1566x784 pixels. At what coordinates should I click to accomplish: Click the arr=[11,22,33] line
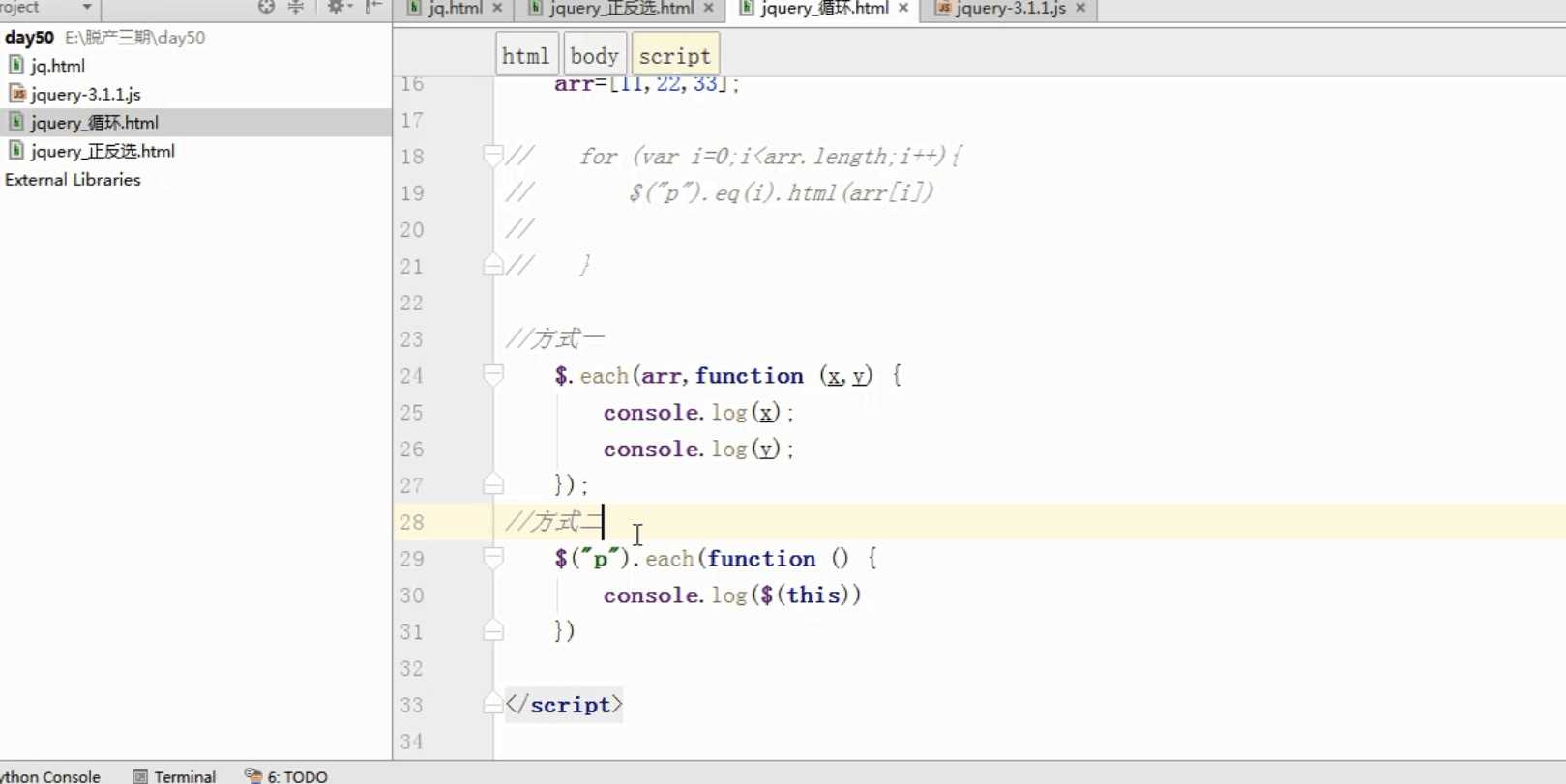[x=646, y=85]
